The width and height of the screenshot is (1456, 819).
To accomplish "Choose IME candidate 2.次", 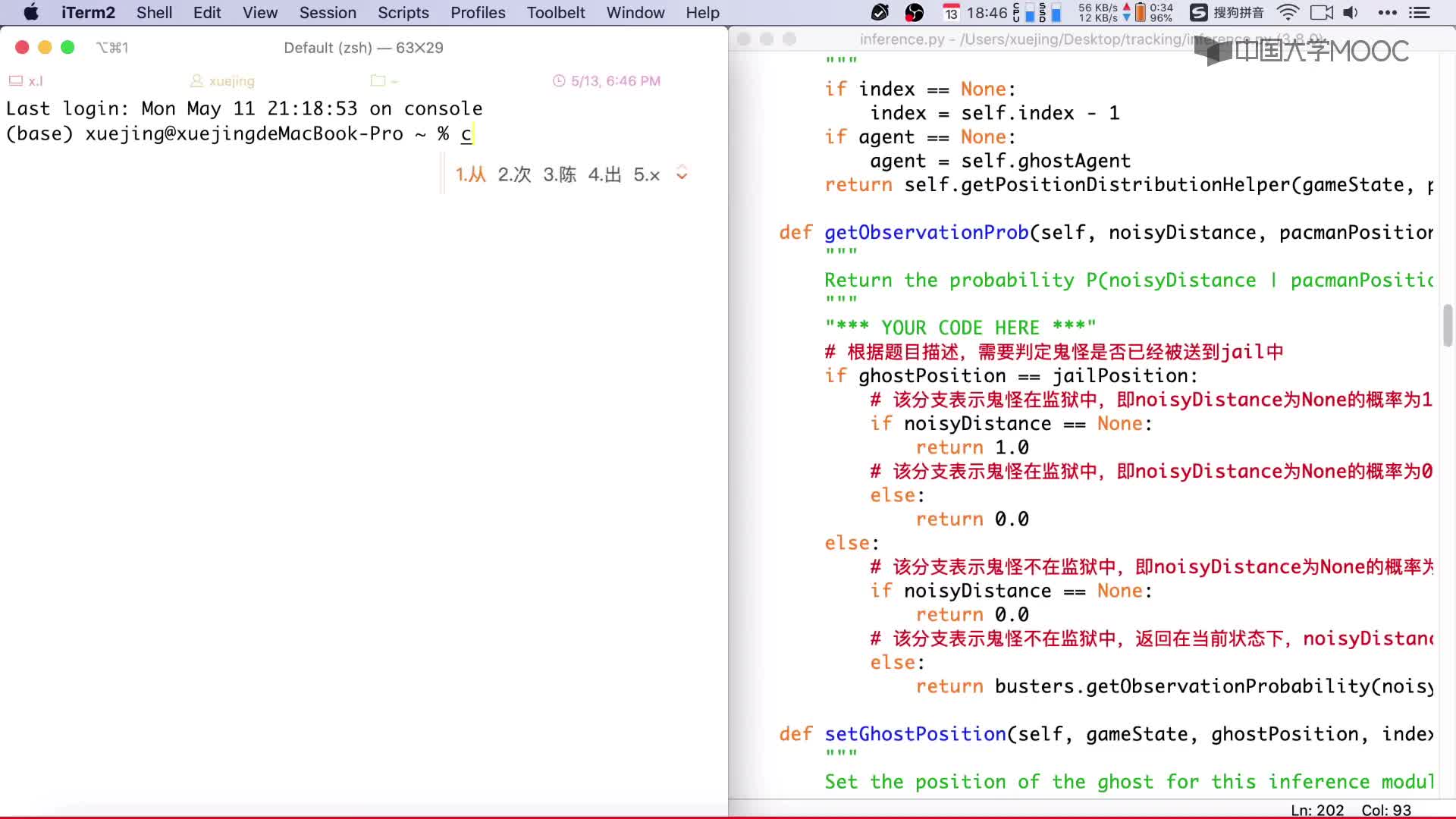I will (x=514, y=174).
